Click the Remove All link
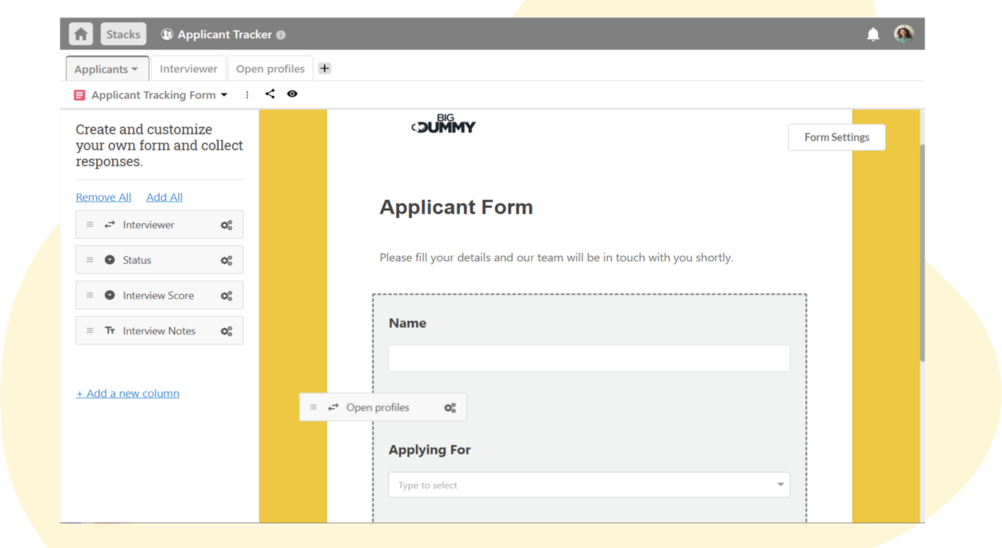This screenshot has width=1002, height=548. (x=104, y=197)
